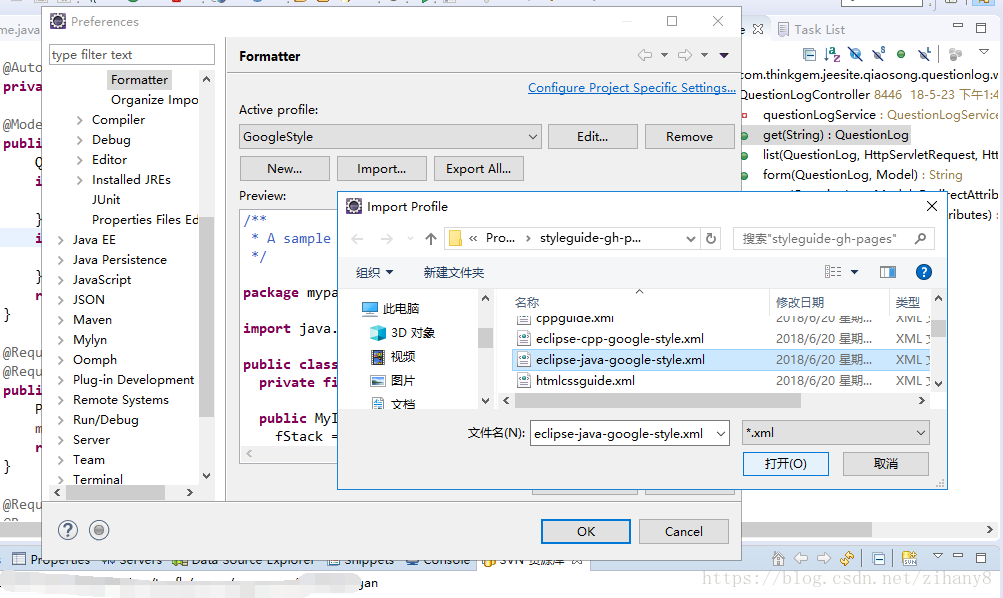Select eclipse-cpp-google-style.xml file
The width and height of the screenshot is (1003, 598).
click(619, 339)
